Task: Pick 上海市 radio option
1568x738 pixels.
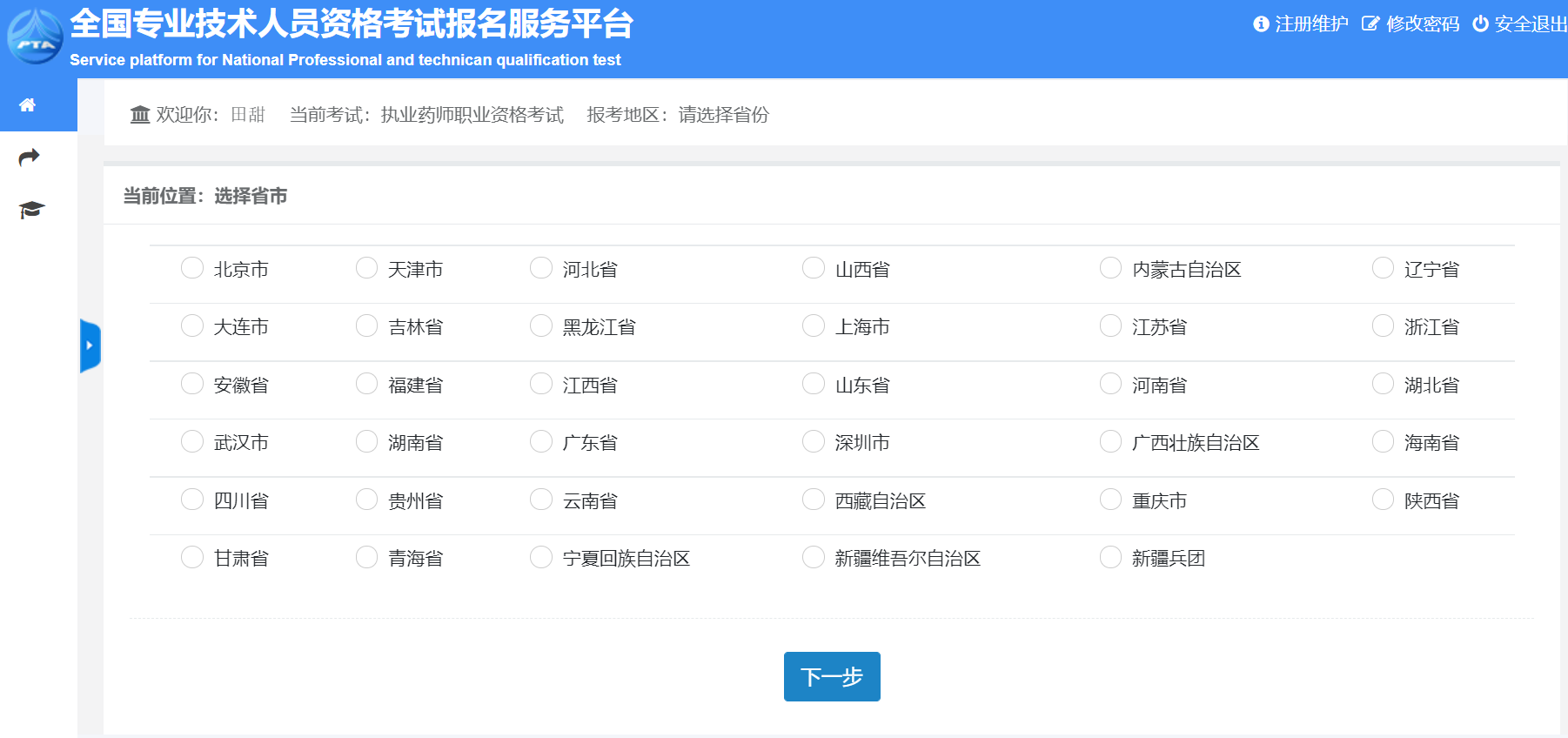Action: click(x=814, y=325)
